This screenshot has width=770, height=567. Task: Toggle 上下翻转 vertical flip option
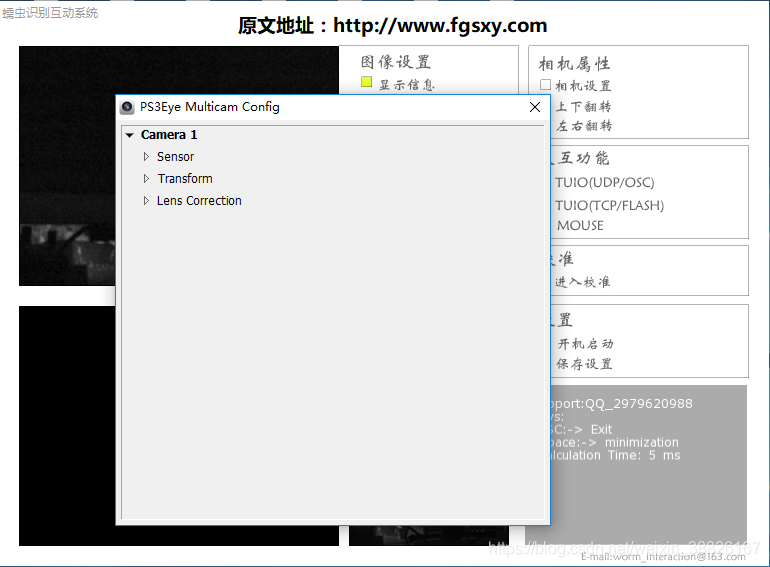[583, 107]
